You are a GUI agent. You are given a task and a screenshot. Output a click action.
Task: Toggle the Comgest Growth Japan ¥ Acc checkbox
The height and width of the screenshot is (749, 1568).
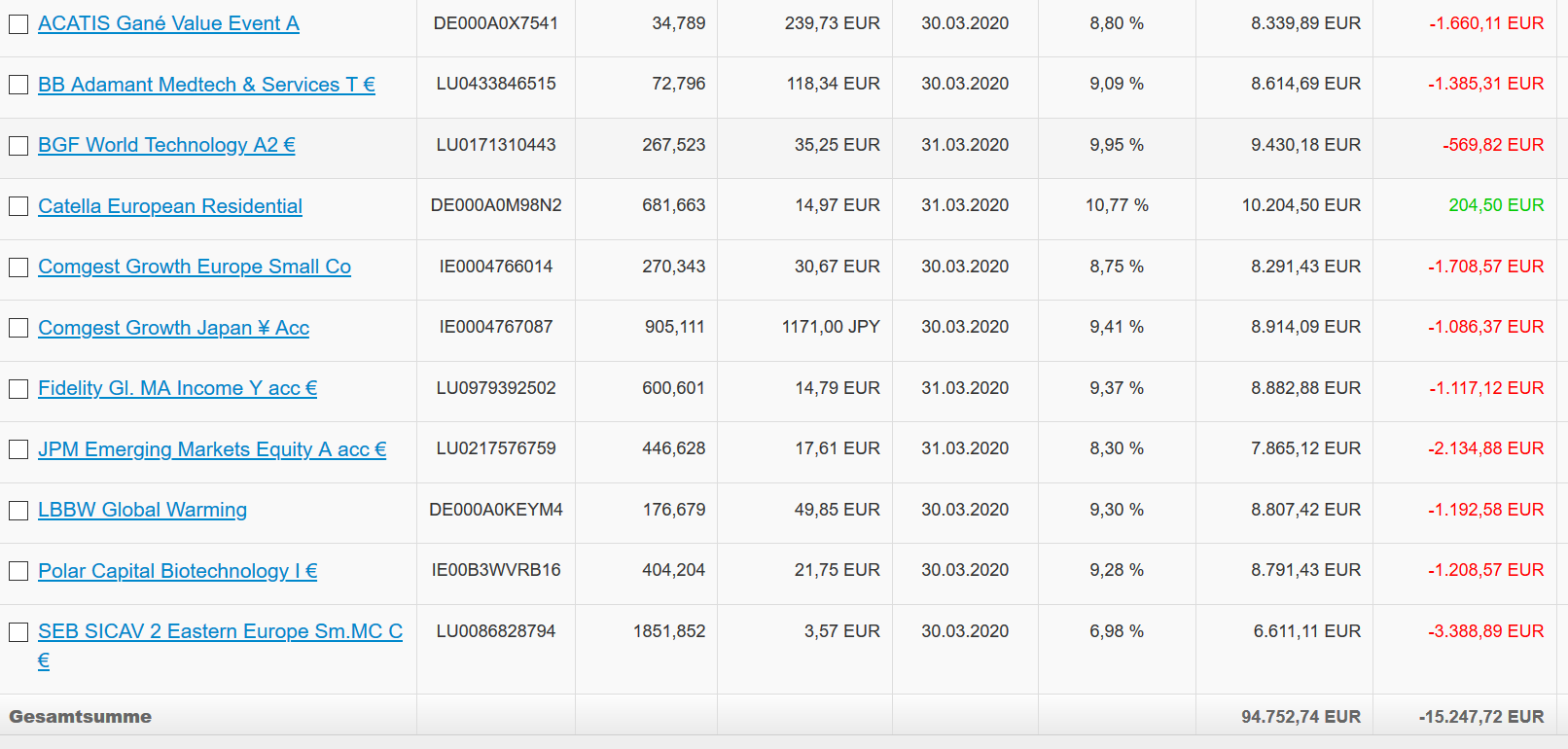(18, 328)
